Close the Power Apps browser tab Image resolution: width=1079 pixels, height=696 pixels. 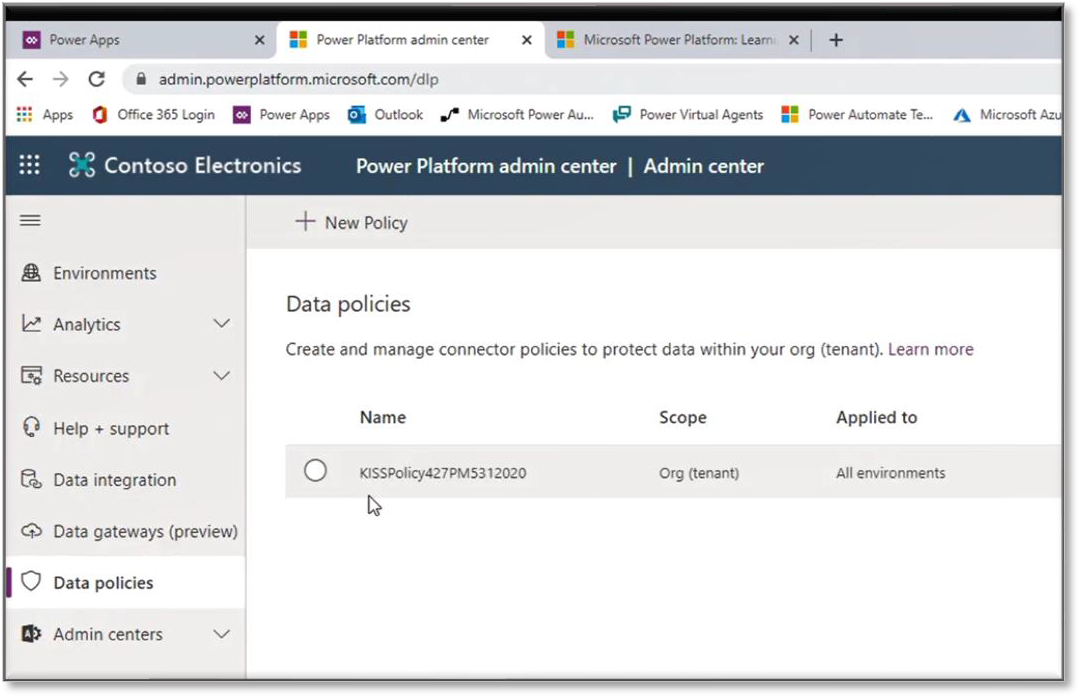(x=259, y=40)
